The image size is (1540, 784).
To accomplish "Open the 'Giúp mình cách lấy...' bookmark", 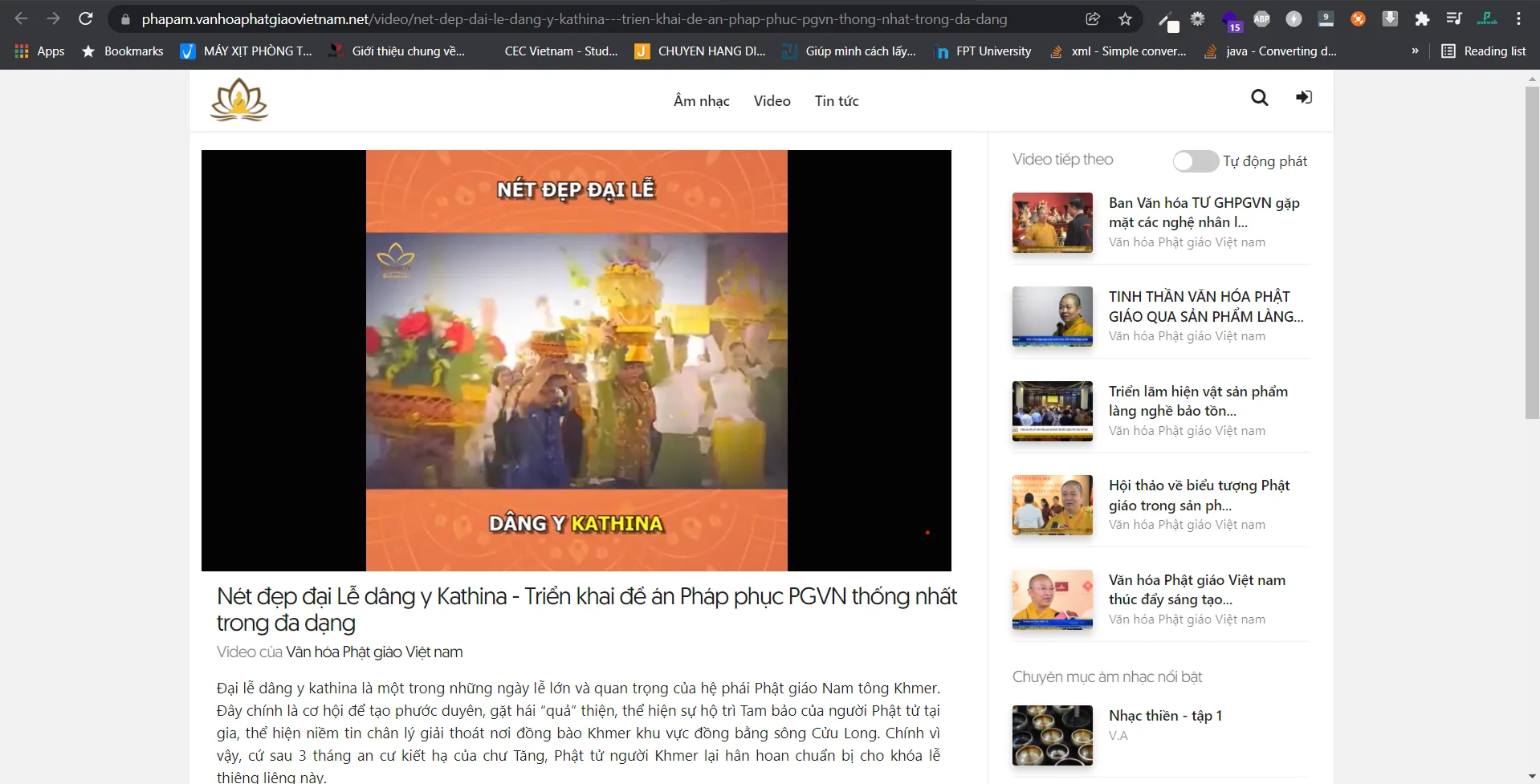I will [850, 51].
